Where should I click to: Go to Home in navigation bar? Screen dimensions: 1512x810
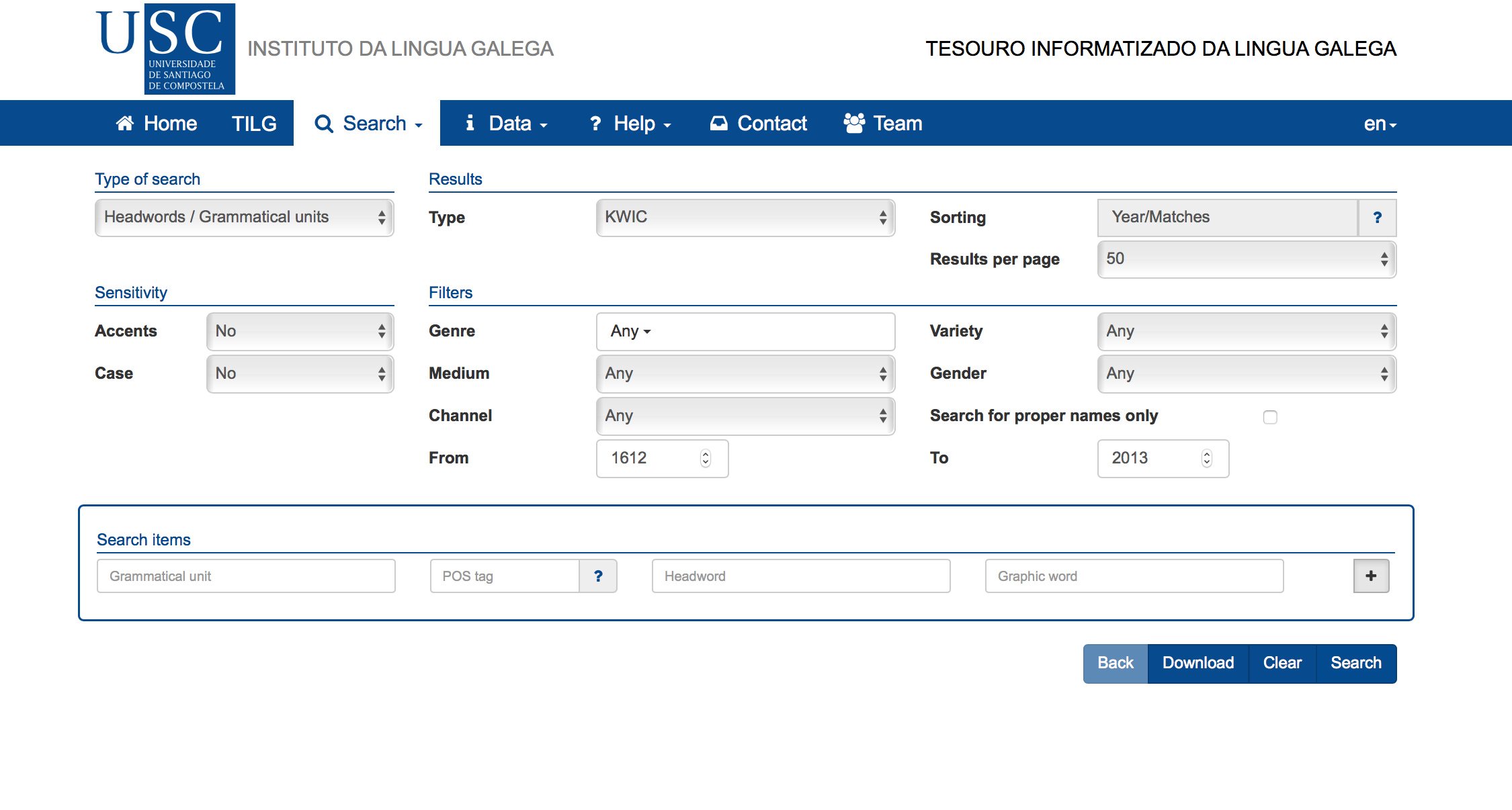click(156, 124)
